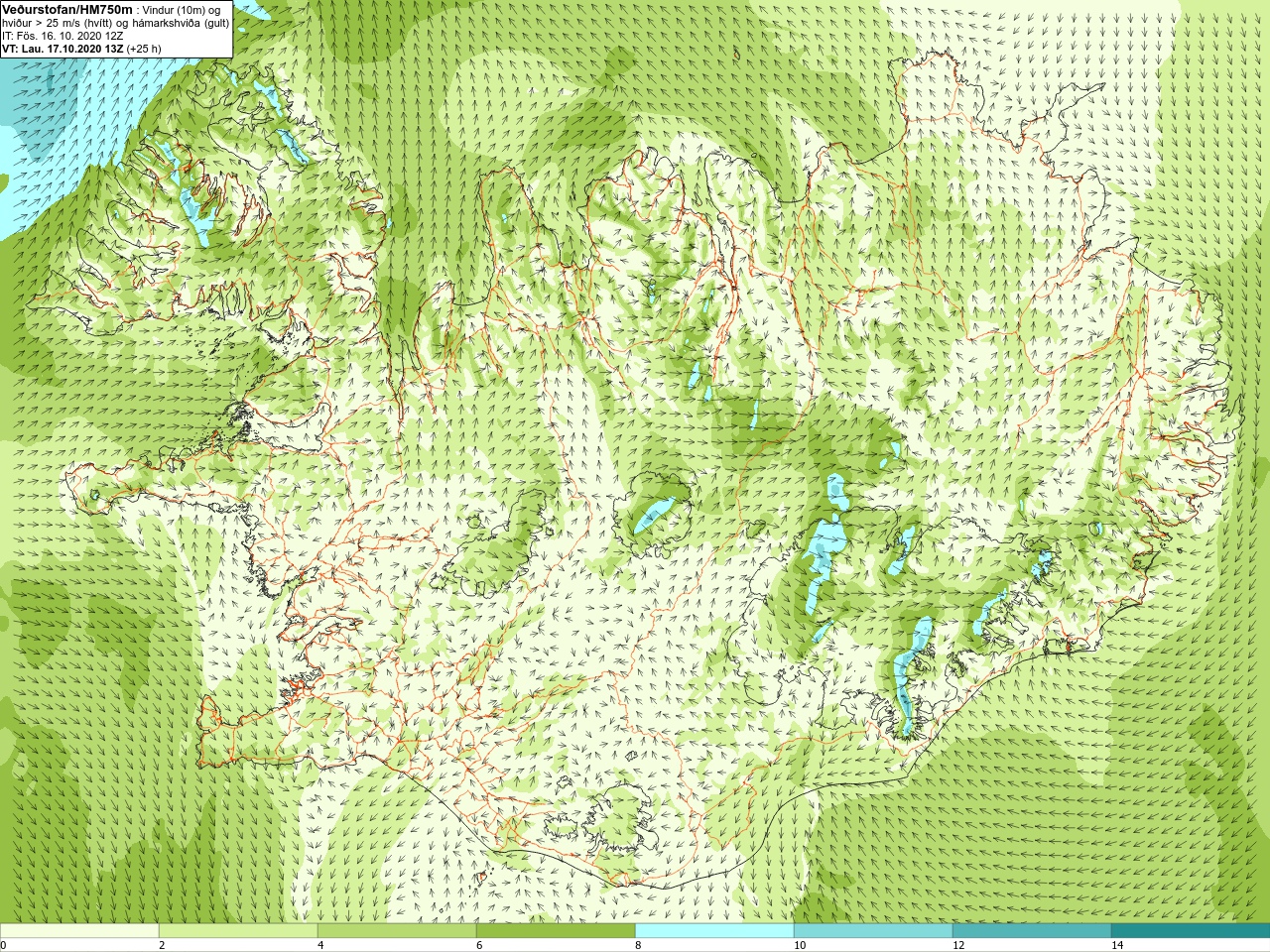The width and height of the screenshot is (1270, 952).
Task: Click the turquoise 10–12 m/s legend swatch
Action: (873, 931)
